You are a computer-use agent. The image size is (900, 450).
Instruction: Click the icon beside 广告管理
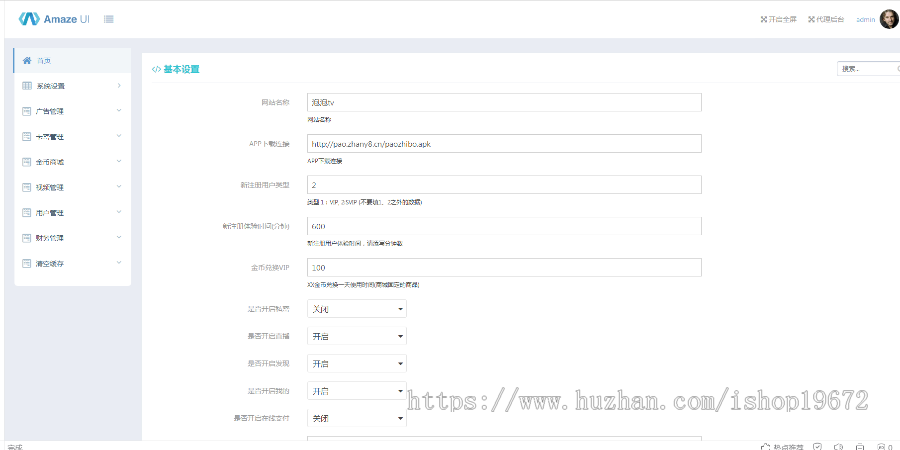[26, 111]
